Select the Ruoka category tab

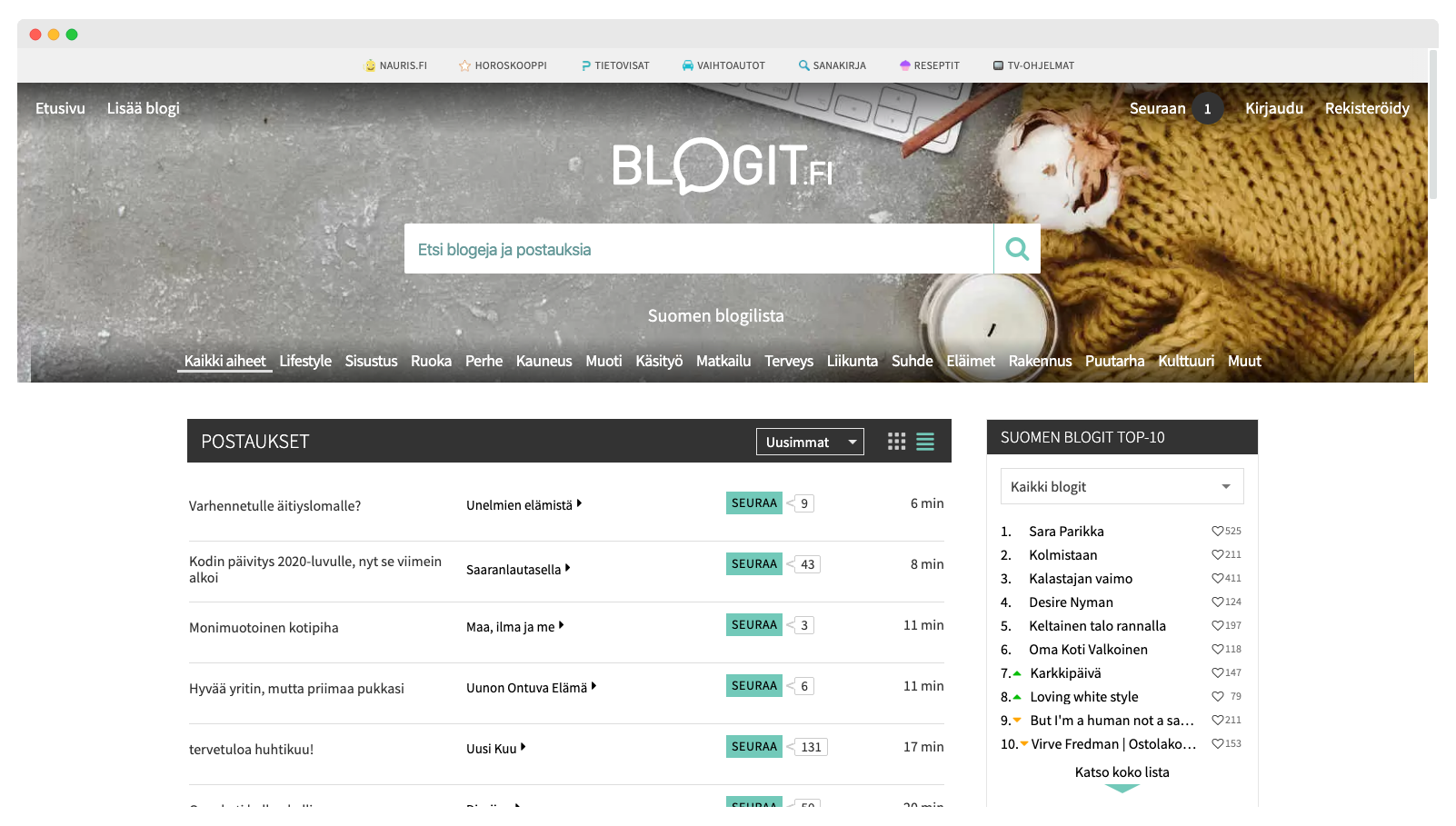click(431, 361)
